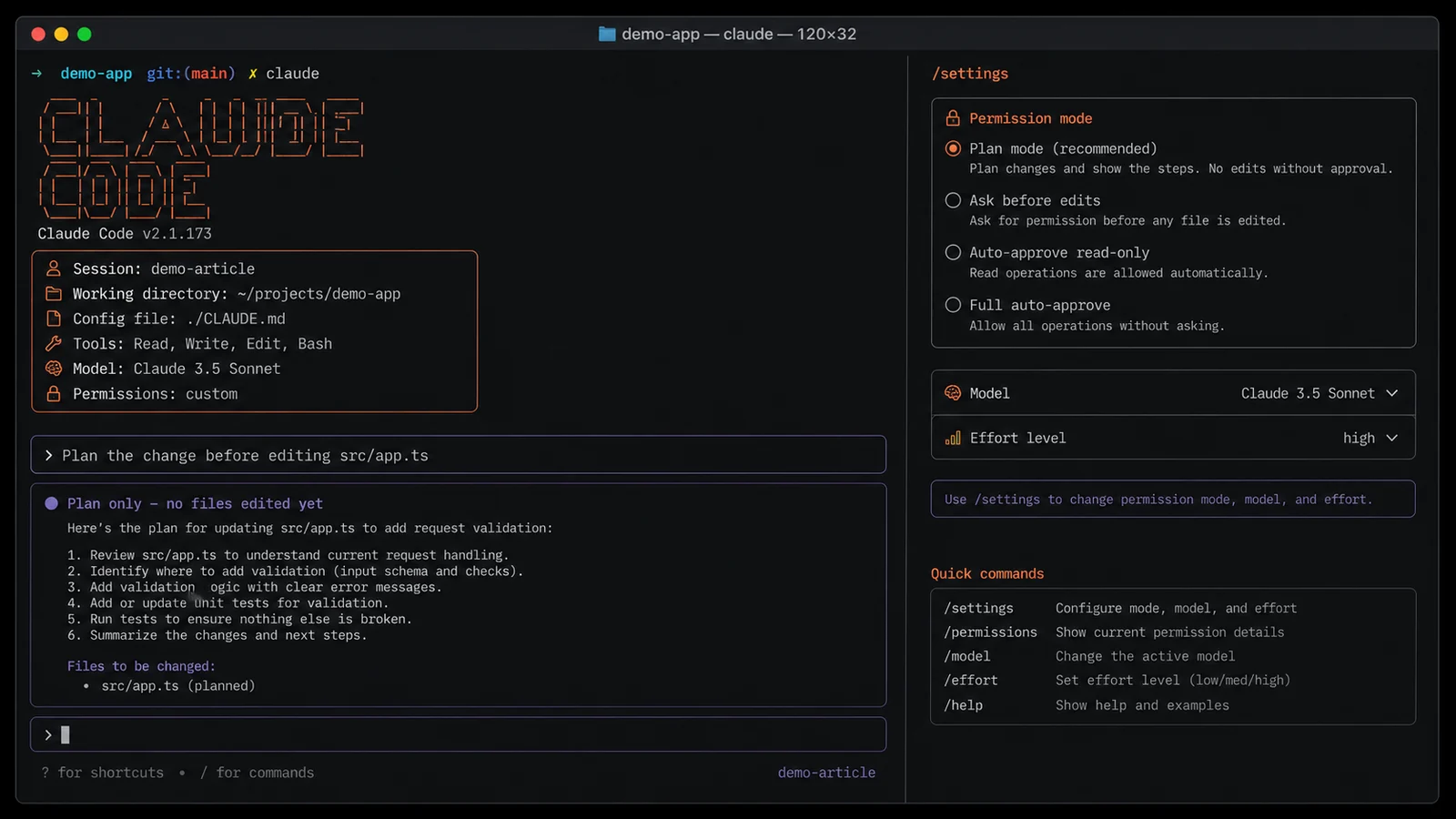Image resolution: width=1456 pixels, height=819 pixels.
Task: Click the CLAUDE CODE ASCII logo
Action: coord(201,158)
